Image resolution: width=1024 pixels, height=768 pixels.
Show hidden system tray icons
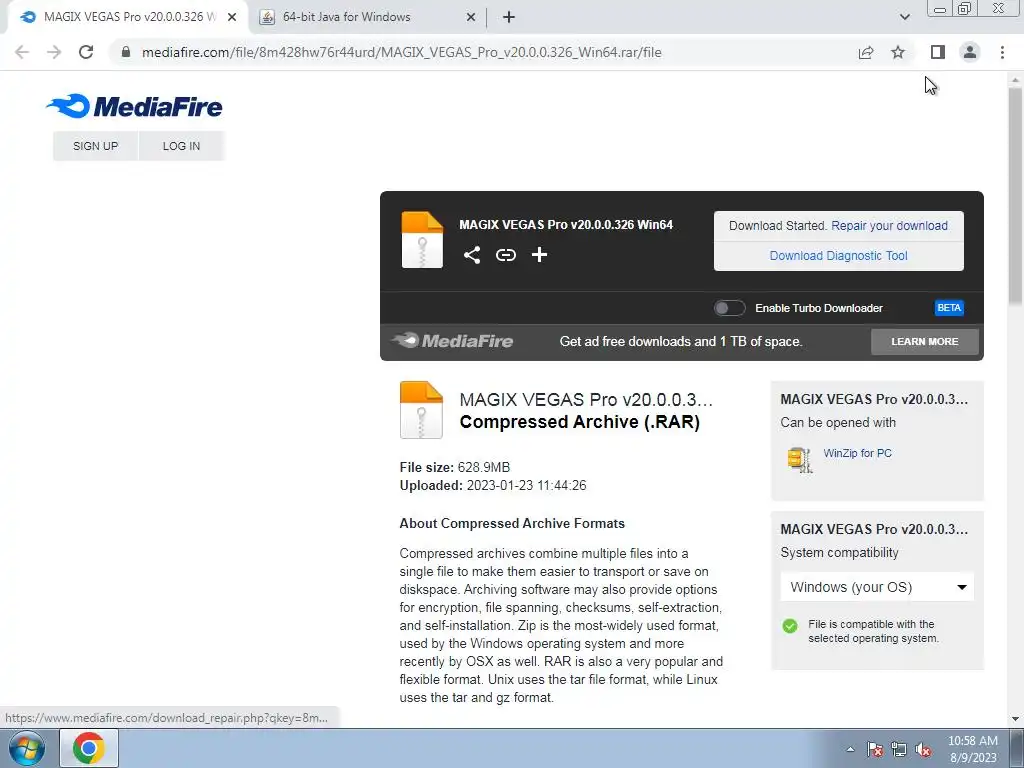pyautogui.click(x=850, y=749)
